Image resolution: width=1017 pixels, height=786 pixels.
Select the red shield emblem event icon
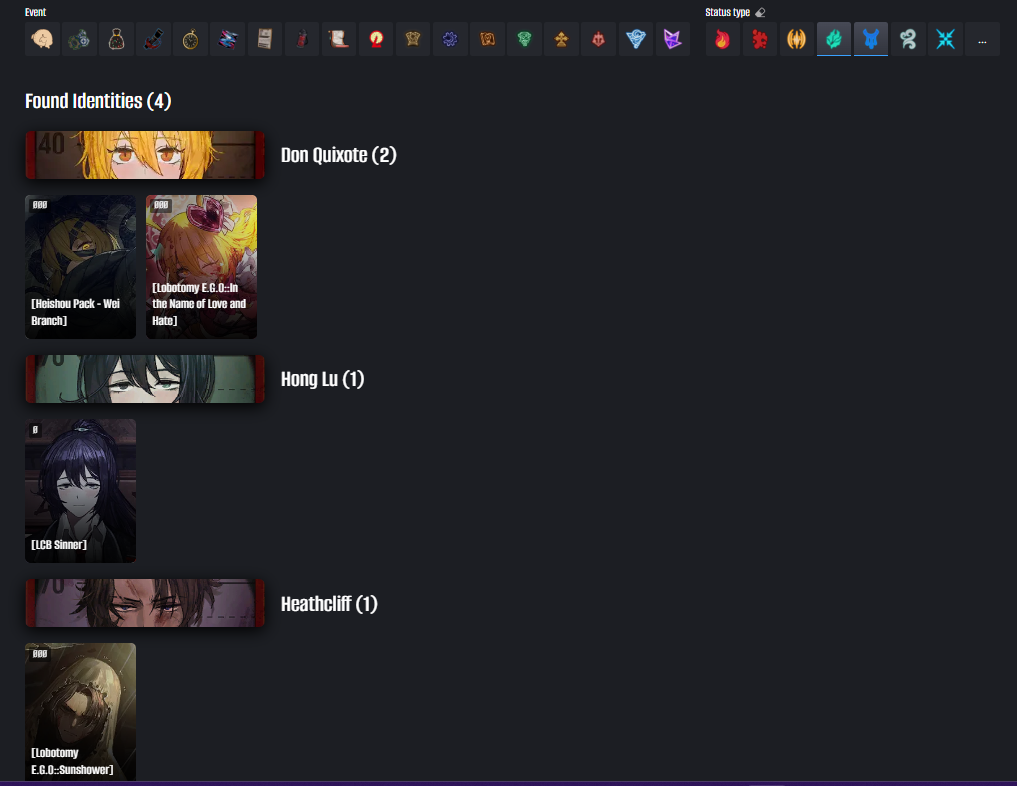(599, 39)
